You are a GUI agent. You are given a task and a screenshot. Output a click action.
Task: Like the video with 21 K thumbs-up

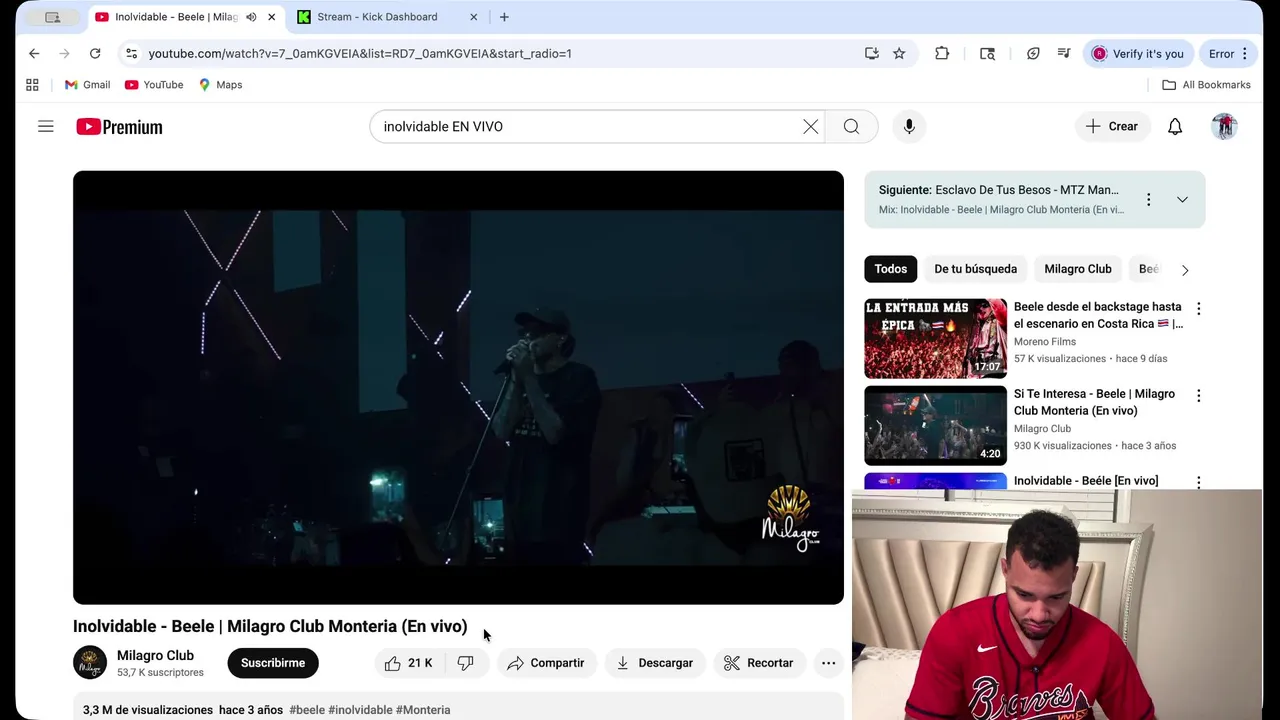point(408,663)
